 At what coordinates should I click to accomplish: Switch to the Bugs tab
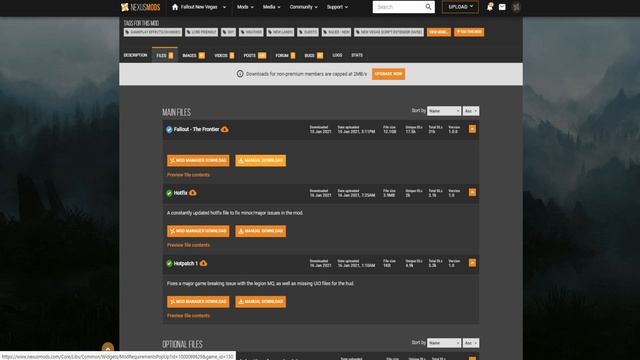pos(313,55)
